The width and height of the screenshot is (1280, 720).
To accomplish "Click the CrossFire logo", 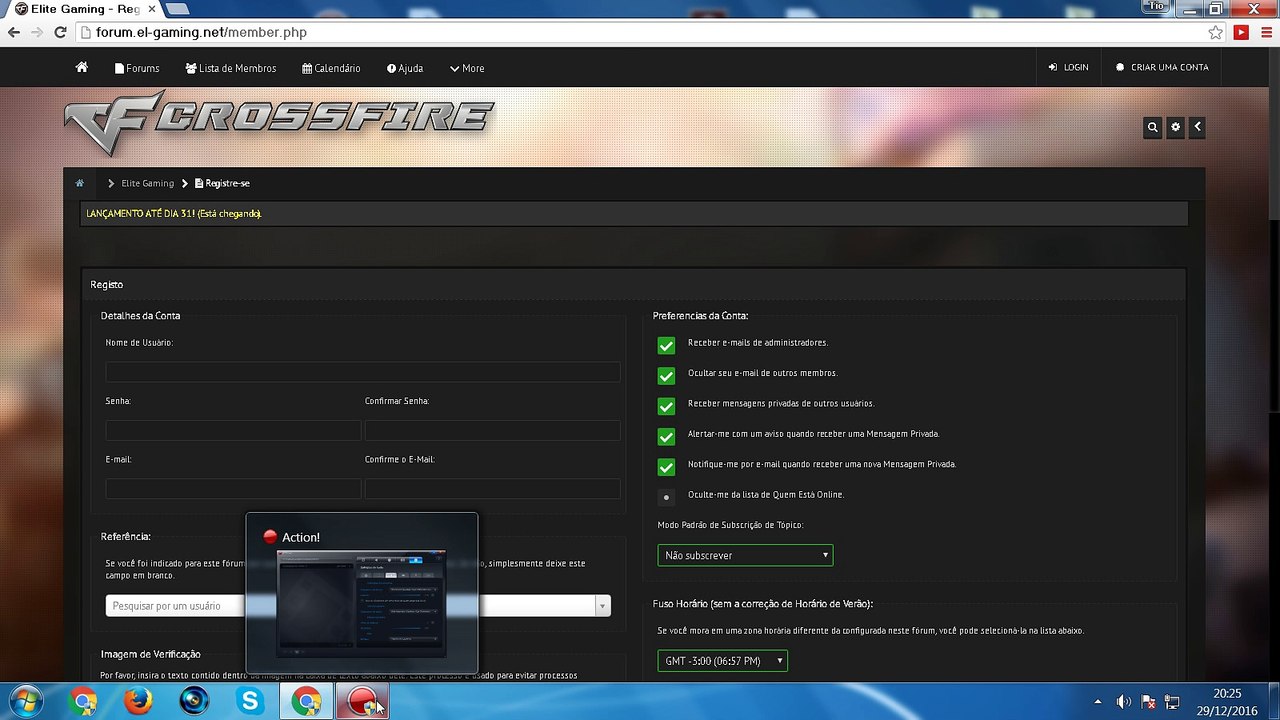I will 278,123.
